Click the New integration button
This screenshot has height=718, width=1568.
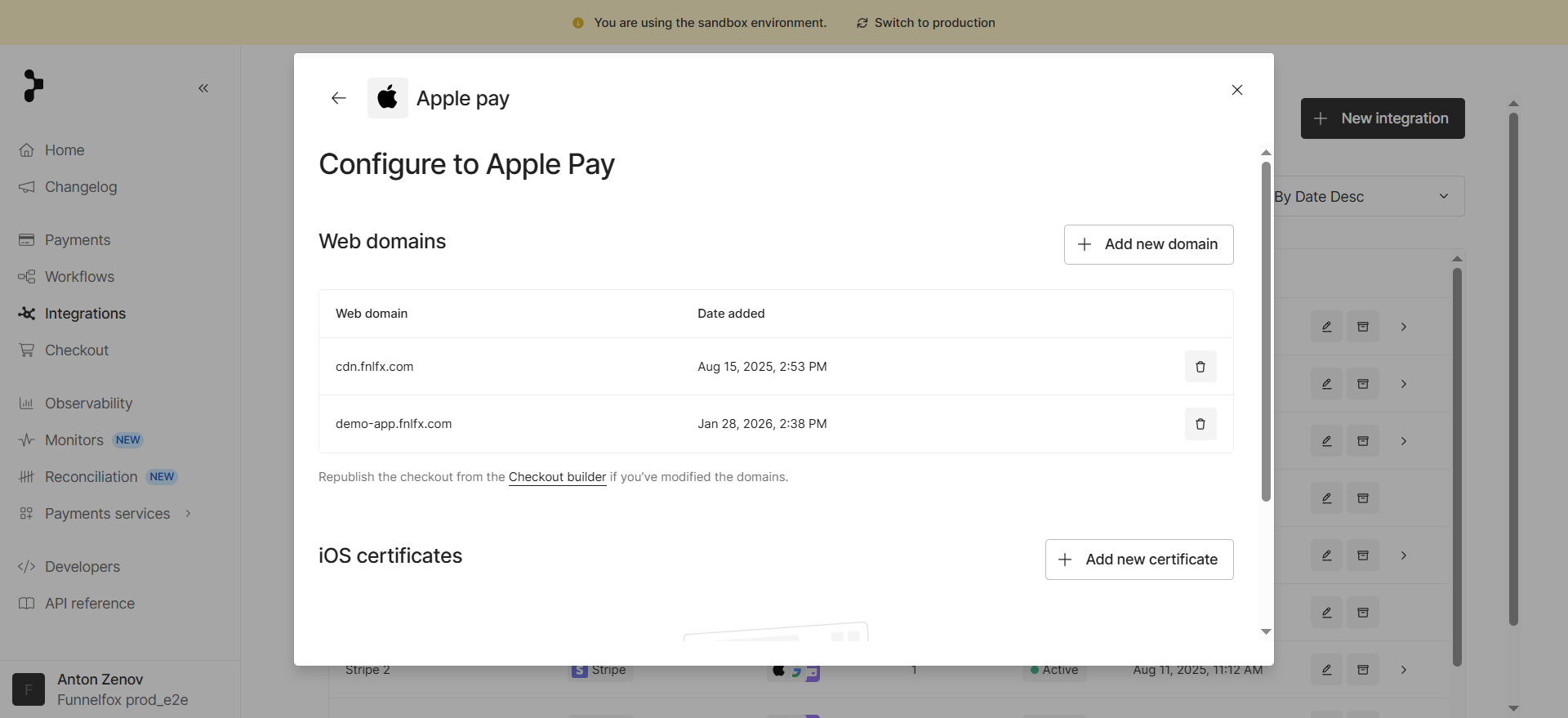coord(1383,118)
